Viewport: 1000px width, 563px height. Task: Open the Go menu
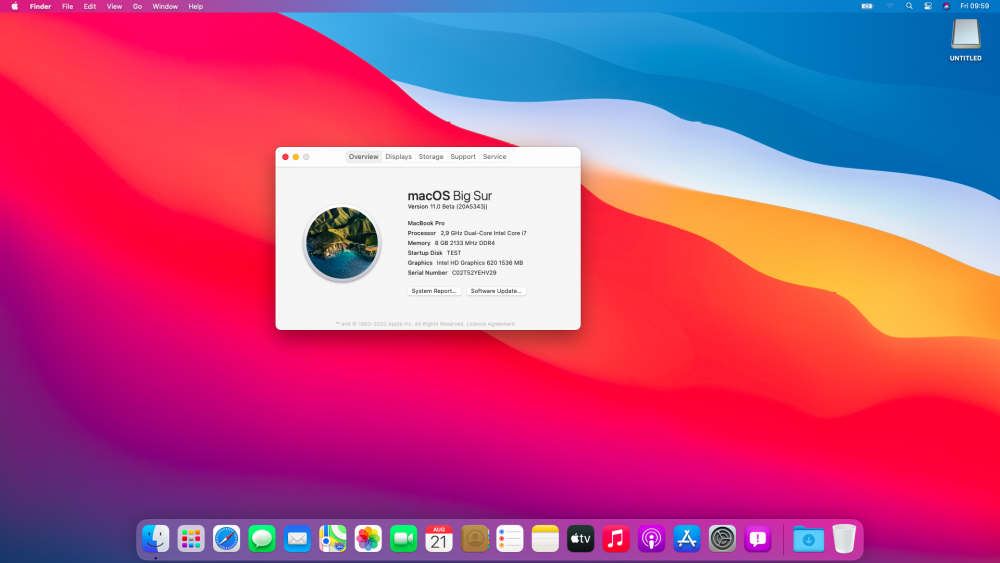(137, 6)
